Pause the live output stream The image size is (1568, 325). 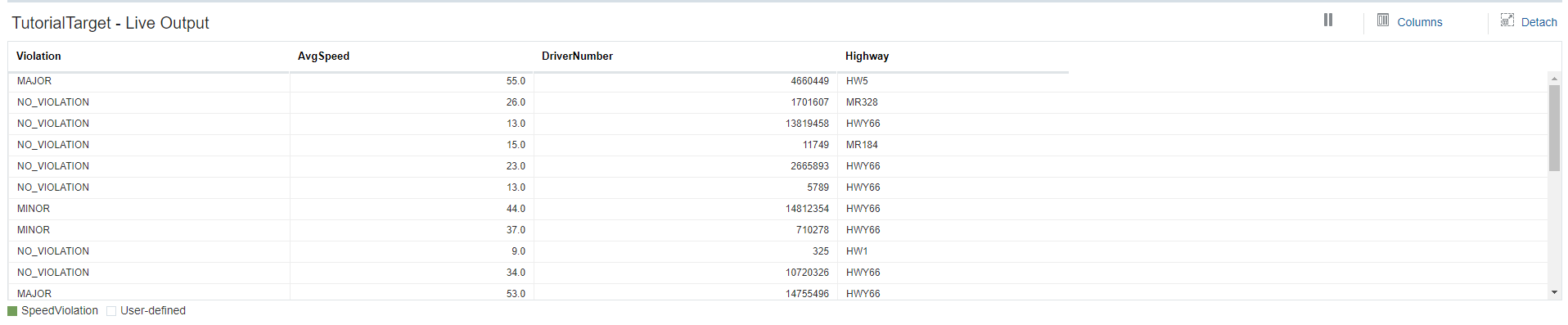1328,20
